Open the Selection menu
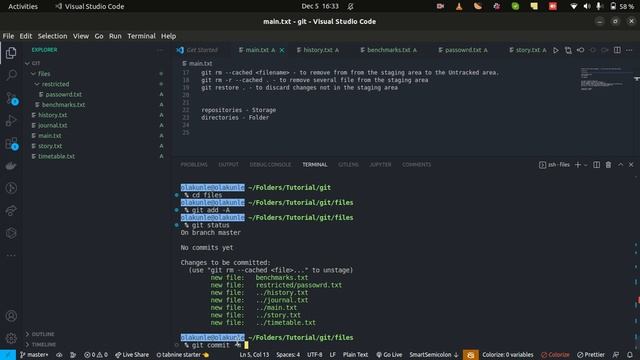This screenshot has height=360, width=640. click(x=52, y=36)
